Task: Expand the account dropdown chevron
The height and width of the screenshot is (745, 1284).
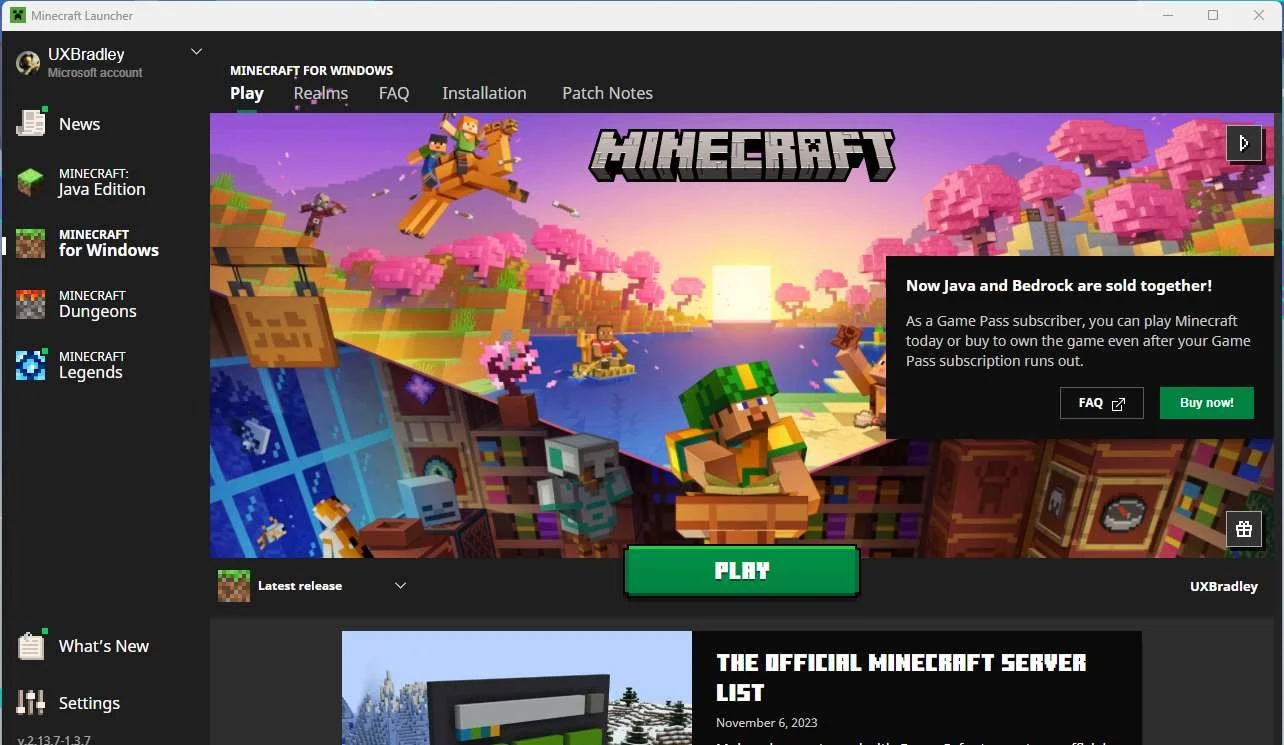Action: [196, 52]
